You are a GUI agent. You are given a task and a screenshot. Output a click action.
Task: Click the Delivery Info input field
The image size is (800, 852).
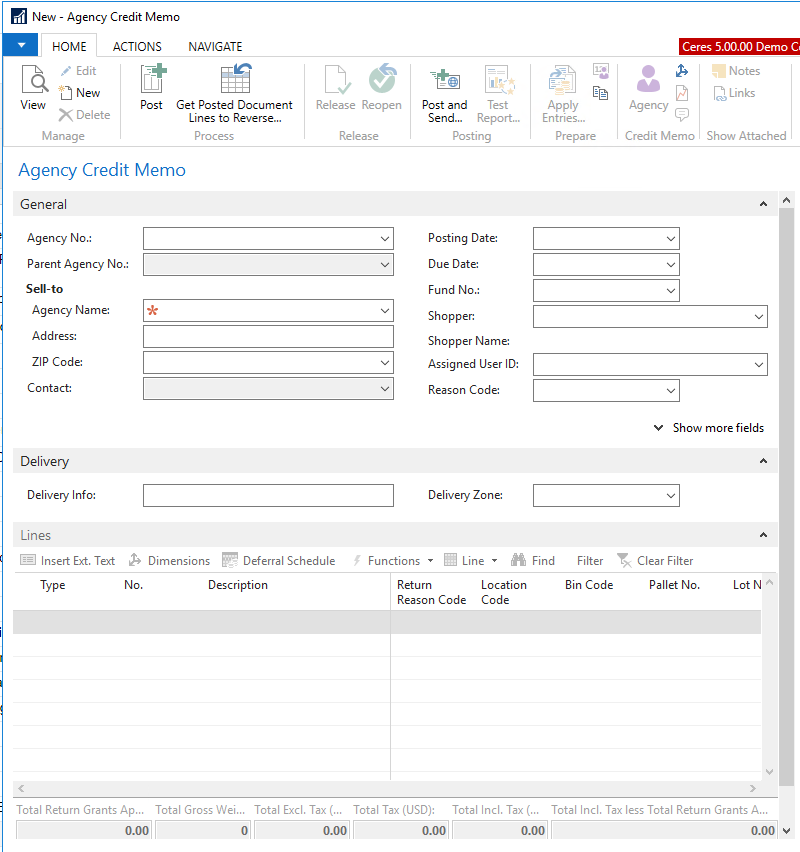click(x=268, y=496)
